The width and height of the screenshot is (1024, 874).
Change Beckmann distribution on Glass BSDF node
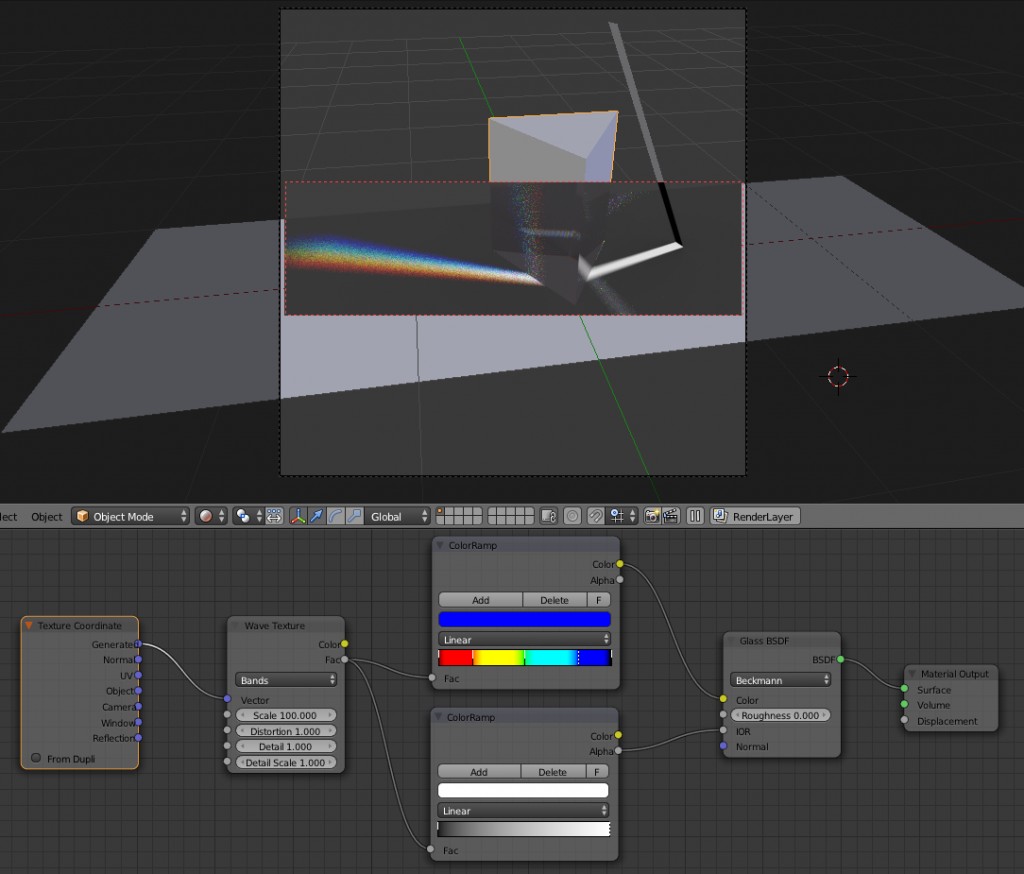point(781,679)
